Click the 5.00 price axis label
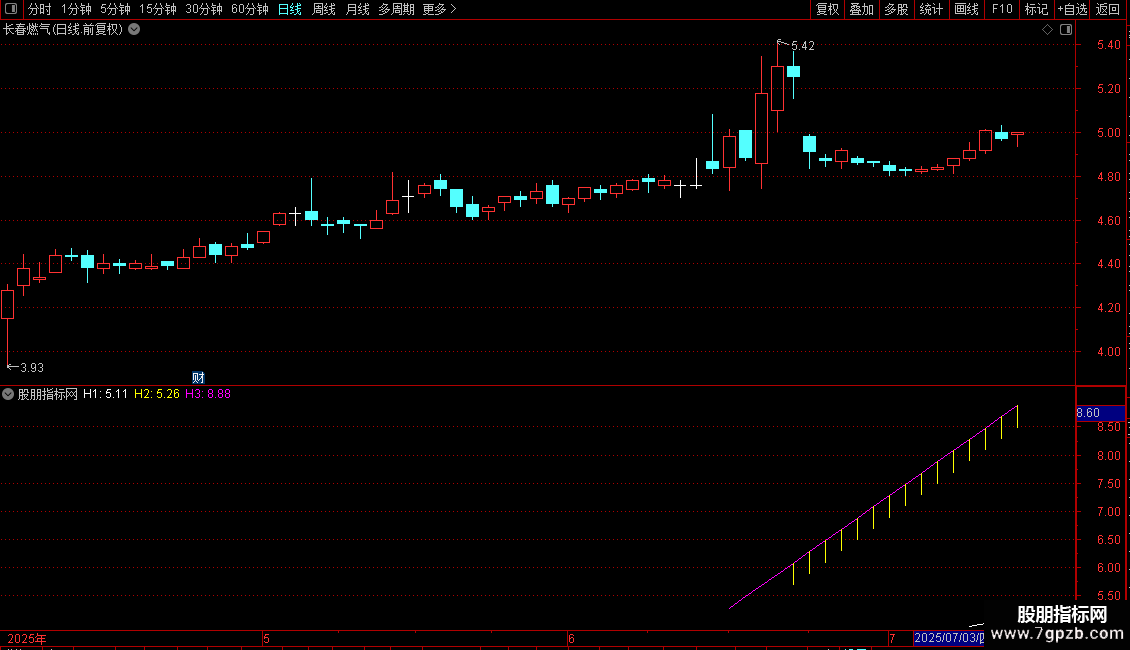1130x650 pixels. (1108, 133)
